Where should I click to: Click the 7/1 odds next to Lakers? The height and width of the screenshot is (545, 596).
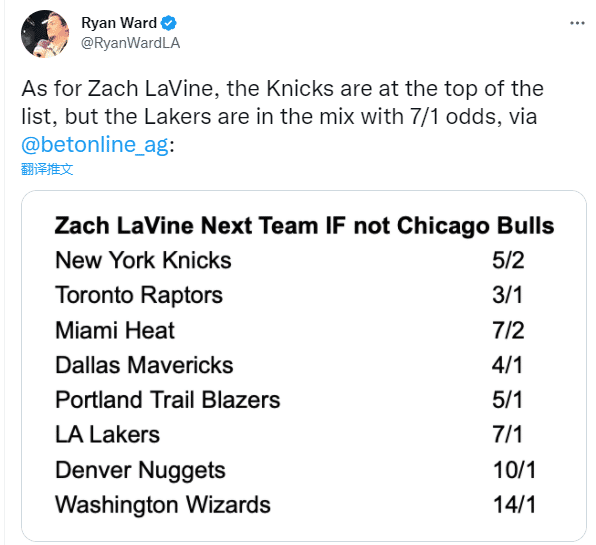click(507, 435)
